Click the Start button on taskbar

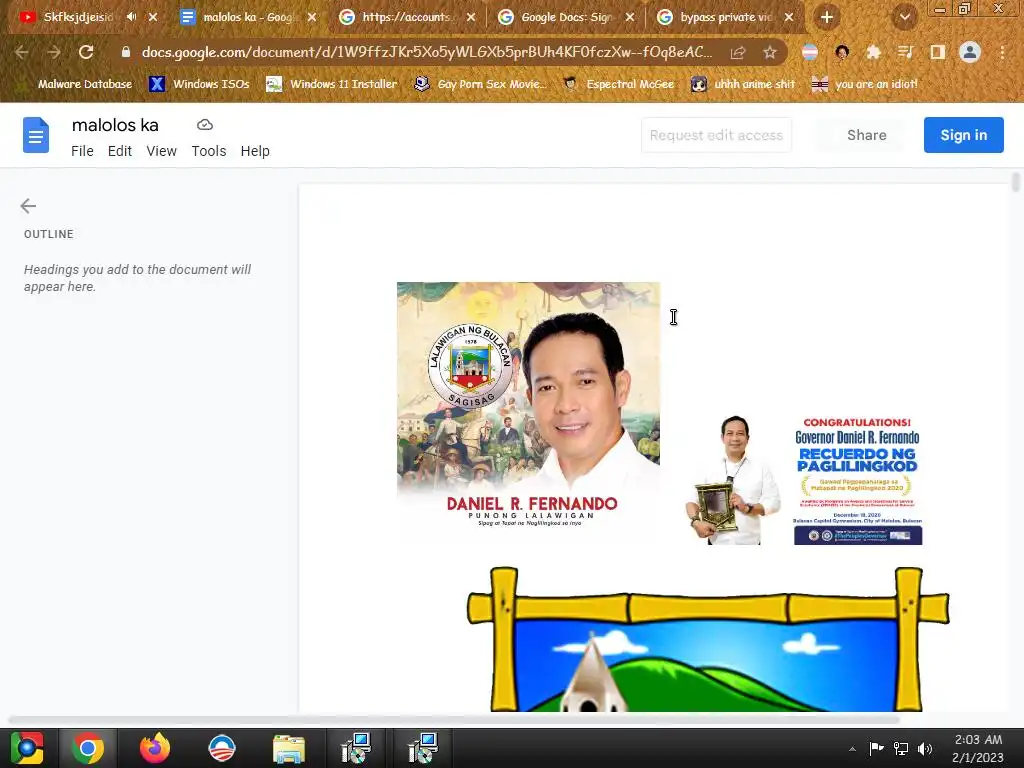pos(27,748)
